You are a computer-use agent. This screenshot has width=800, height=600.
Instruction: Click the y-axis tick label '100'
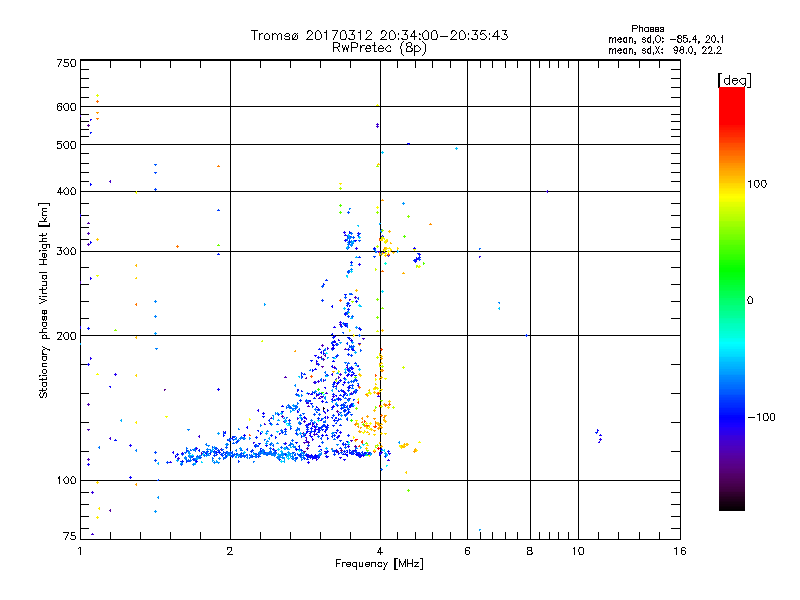(67, 480)
